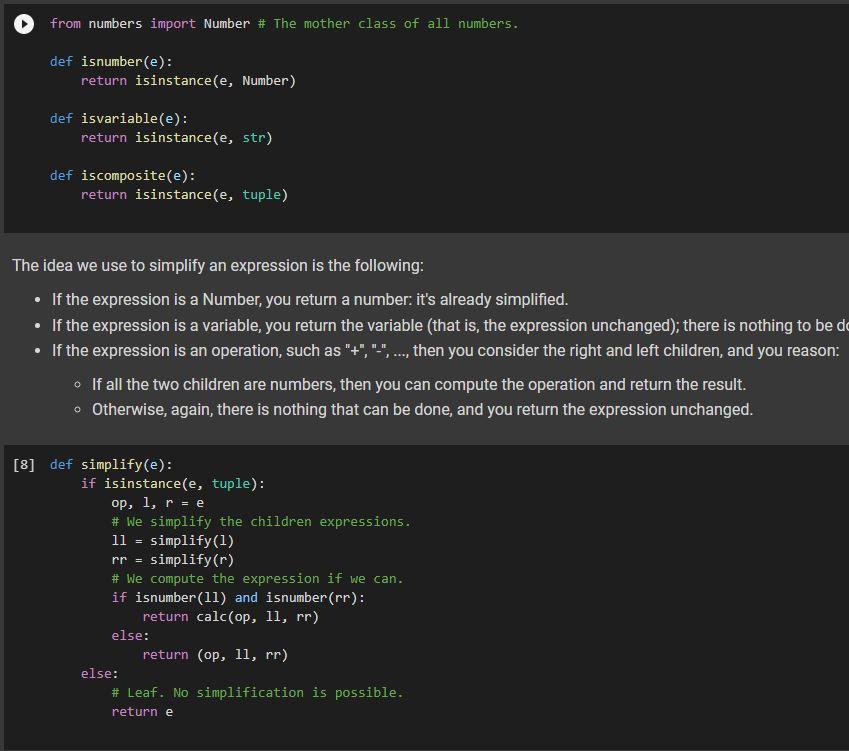Click the isnumber function definition

113,61
